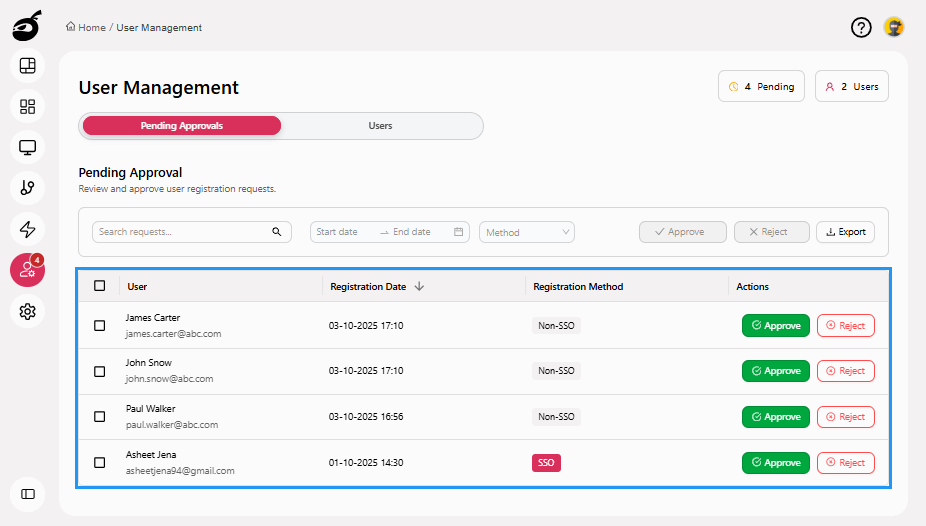Screen dimensions: 926x526
Task: Open user management icon with badge
Action: (x=28, y=270)
